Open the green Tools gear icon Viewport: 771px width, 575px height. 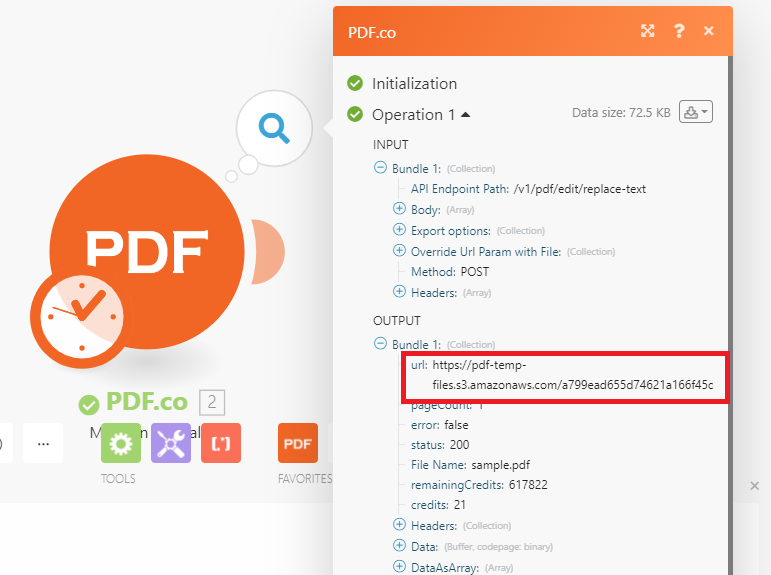pos(120,443)
